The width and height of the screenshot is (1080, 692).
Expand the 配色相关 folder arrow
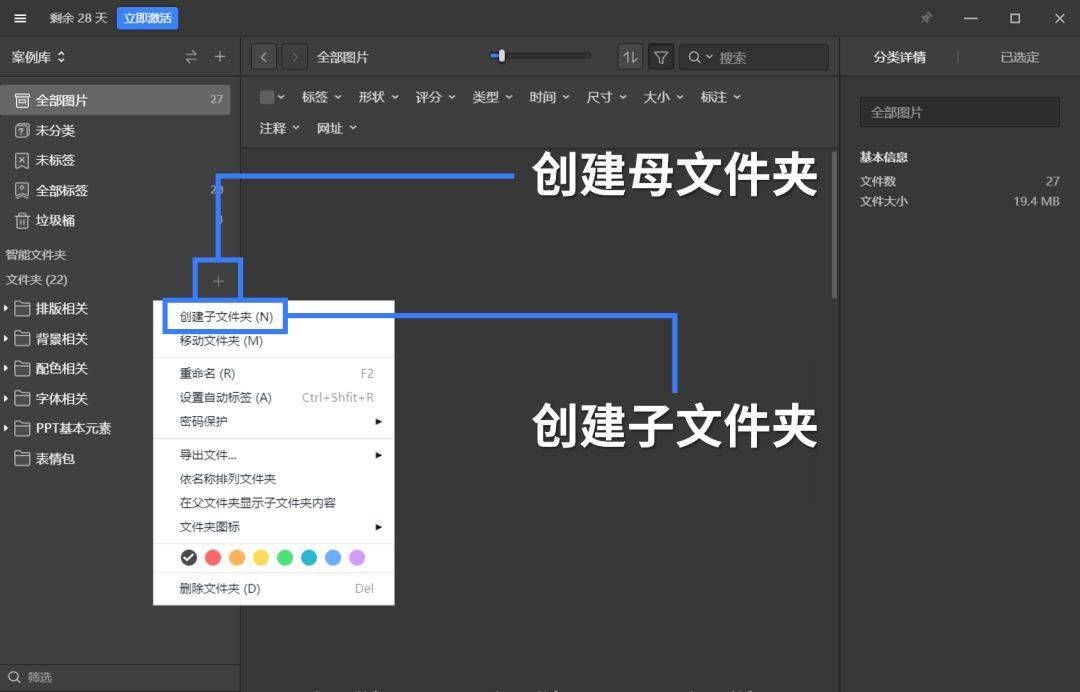point(6,368)
